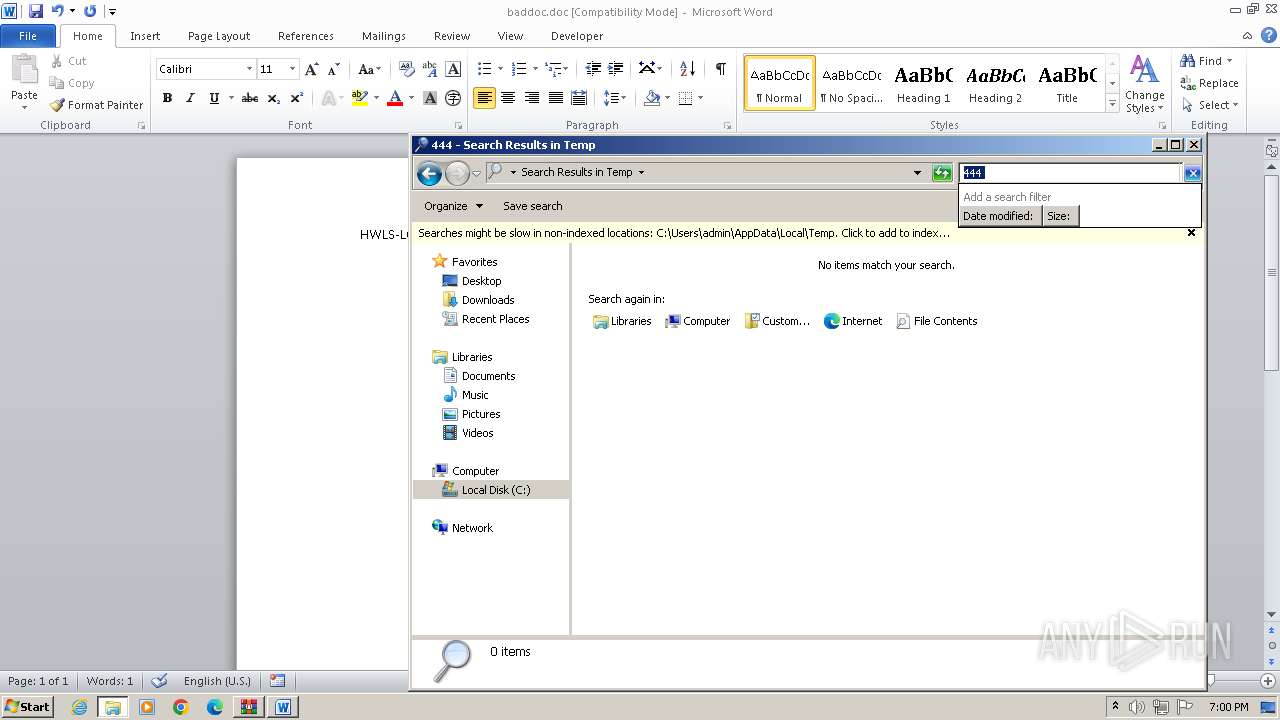This screenshot has height=720, width=1280.
Task: Grow font size in Word
Action: click(x=312, y=69)
